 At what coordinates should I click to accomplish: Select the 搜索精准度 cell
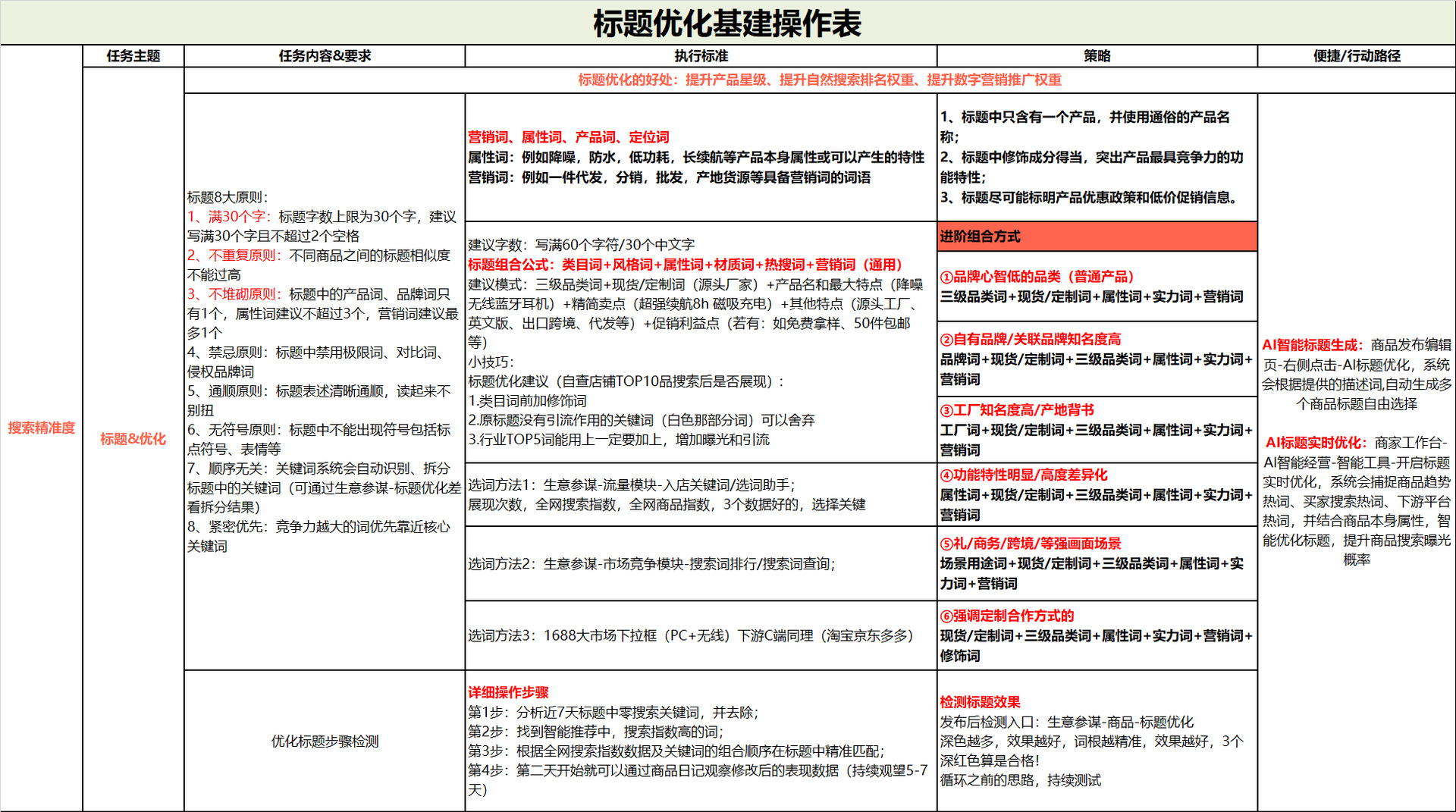point(42,428)
